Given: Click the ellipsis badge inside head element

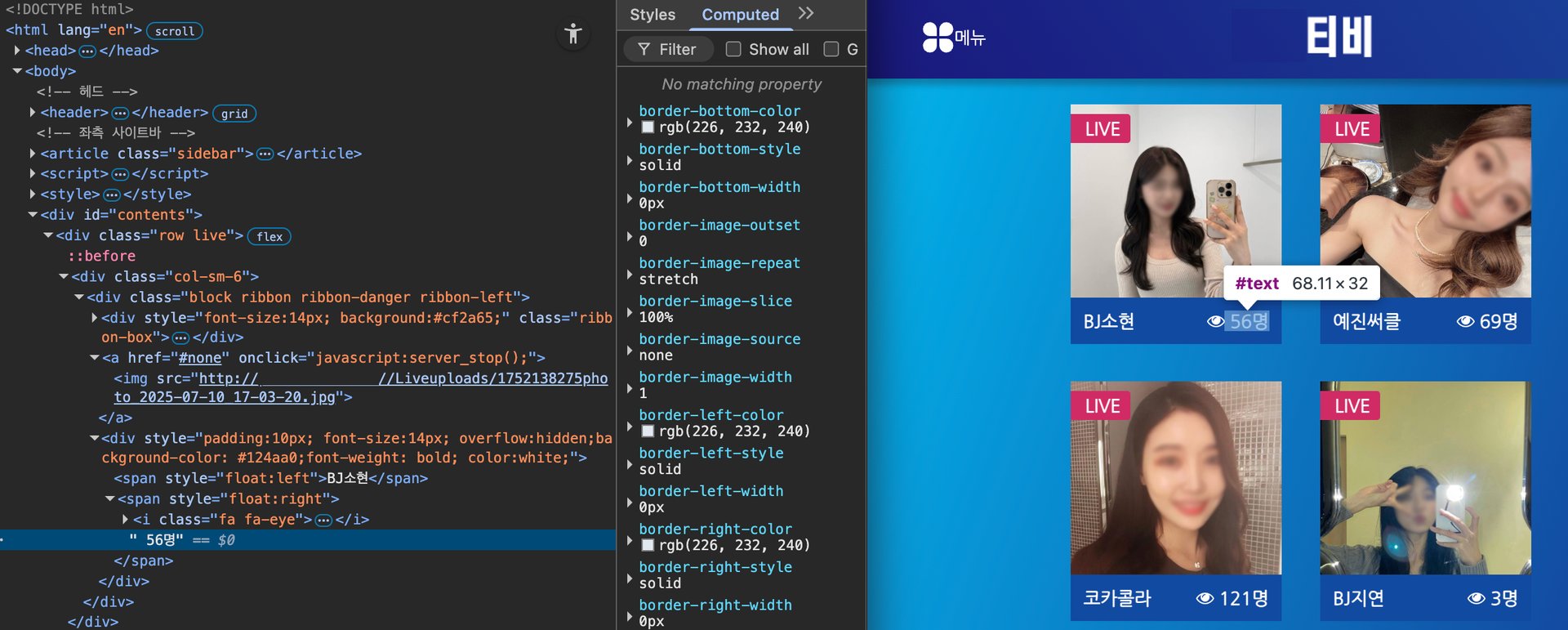Looking at the screenshot, I should [87, 51].
